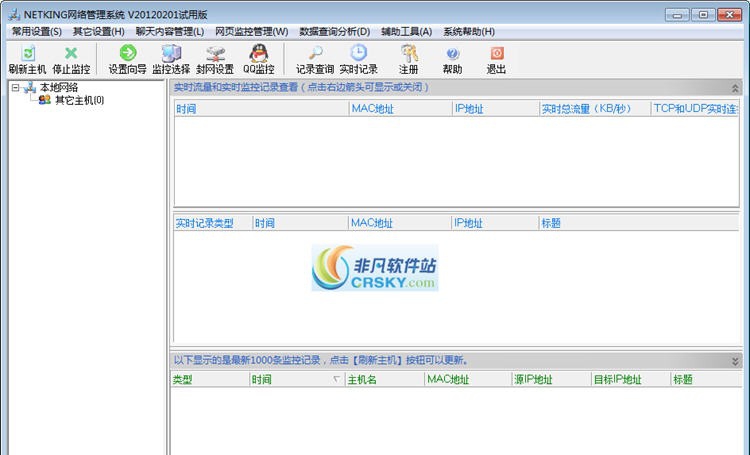
Task: Click the 目标IP地址 column header
Action: (x=631, y=379)
